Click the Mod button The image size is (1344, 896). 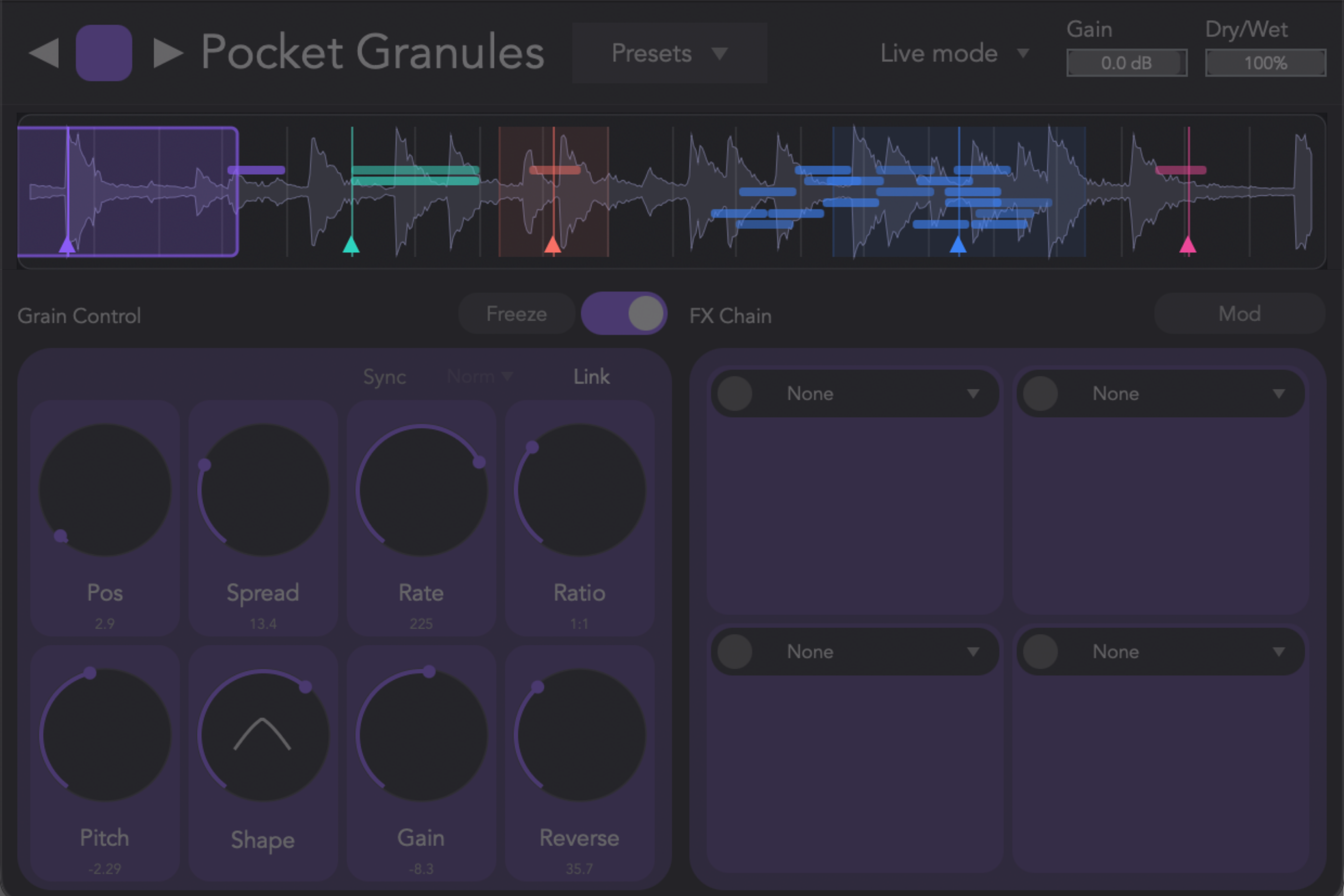tap(1239, 313)
